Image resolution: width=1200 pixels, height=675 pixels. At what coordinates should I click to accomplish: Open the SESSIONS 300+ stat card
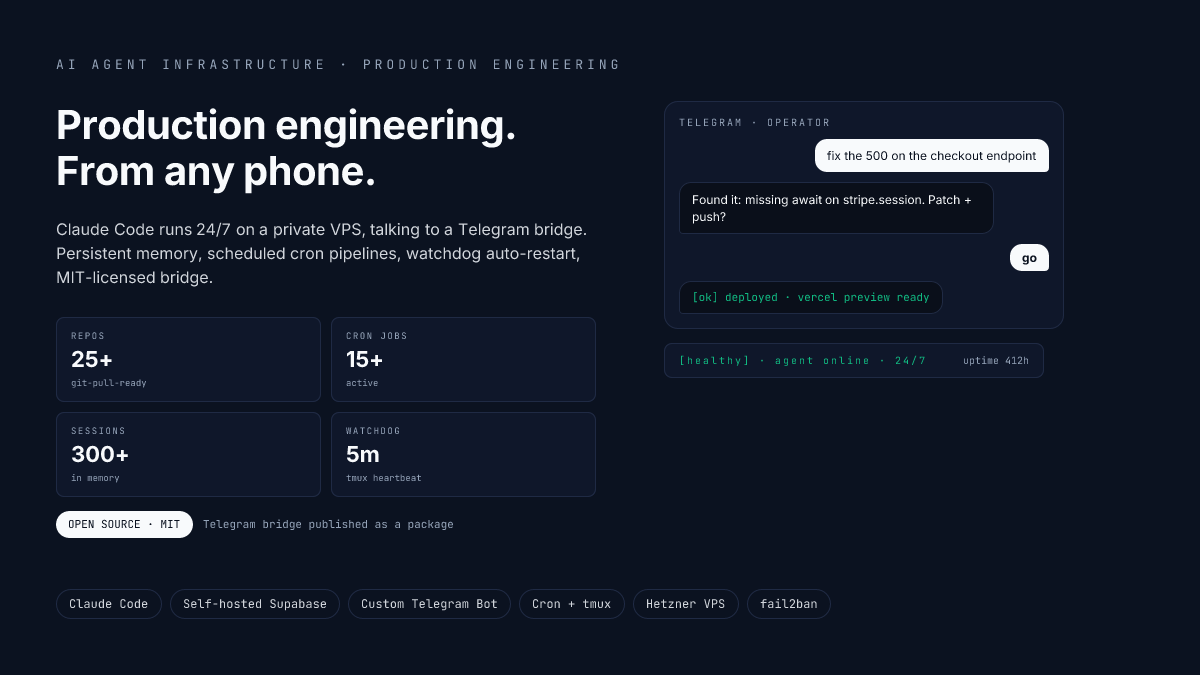tap(188, 455)
